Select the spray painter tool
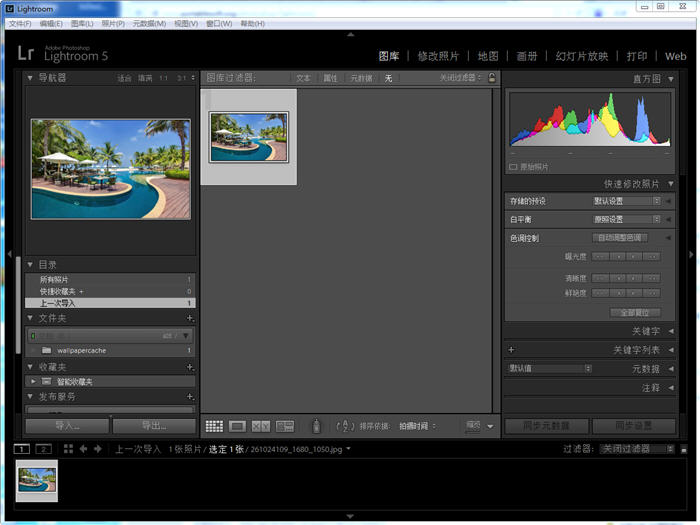The height and width of the screenshot is (525, 700). [x=316, y=426]
